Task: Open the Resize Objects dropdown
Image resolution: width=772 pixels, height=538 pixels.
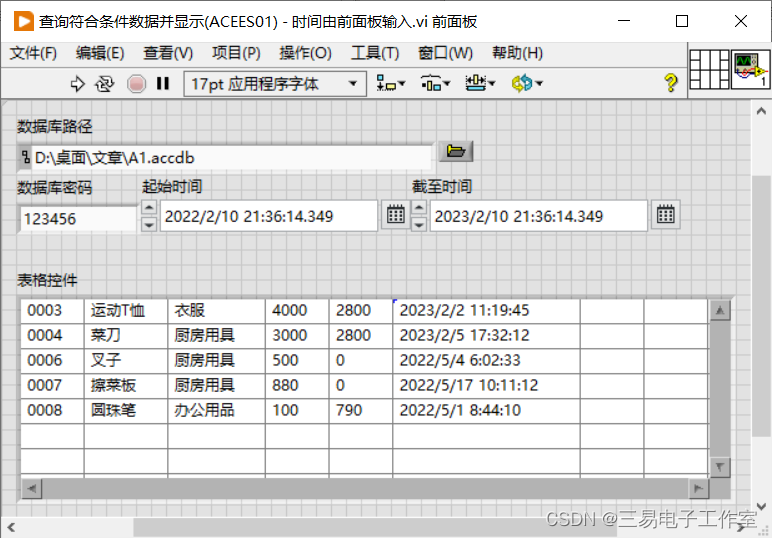Action: tap(481, 84)
